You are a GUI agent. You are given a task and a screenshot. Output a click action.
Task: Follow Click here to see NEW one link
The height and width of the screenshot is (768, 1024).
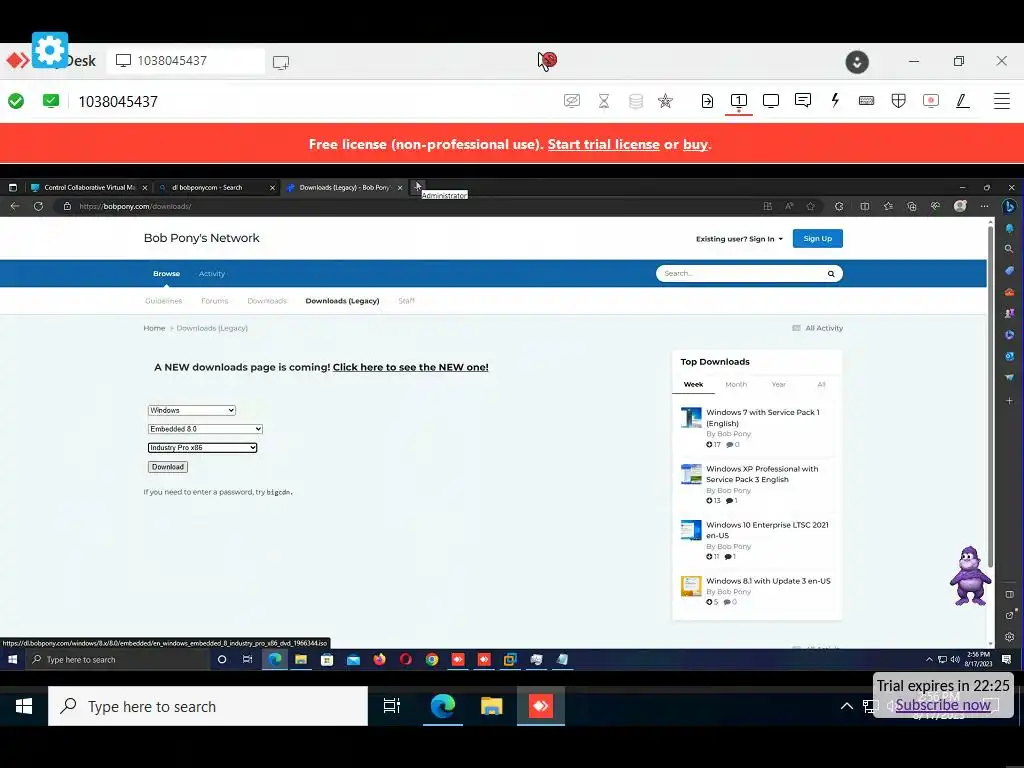[x=411, y=367]
